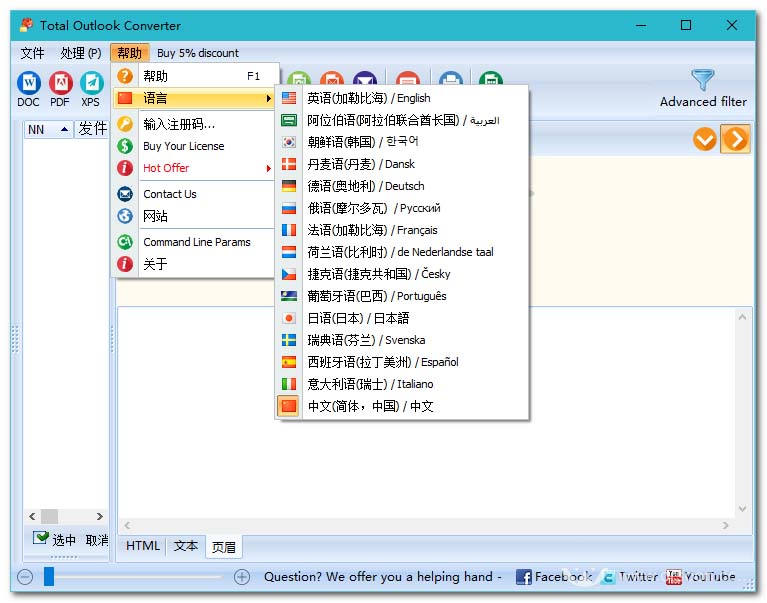Select 中文 Chinese language option

click(402, 406)
